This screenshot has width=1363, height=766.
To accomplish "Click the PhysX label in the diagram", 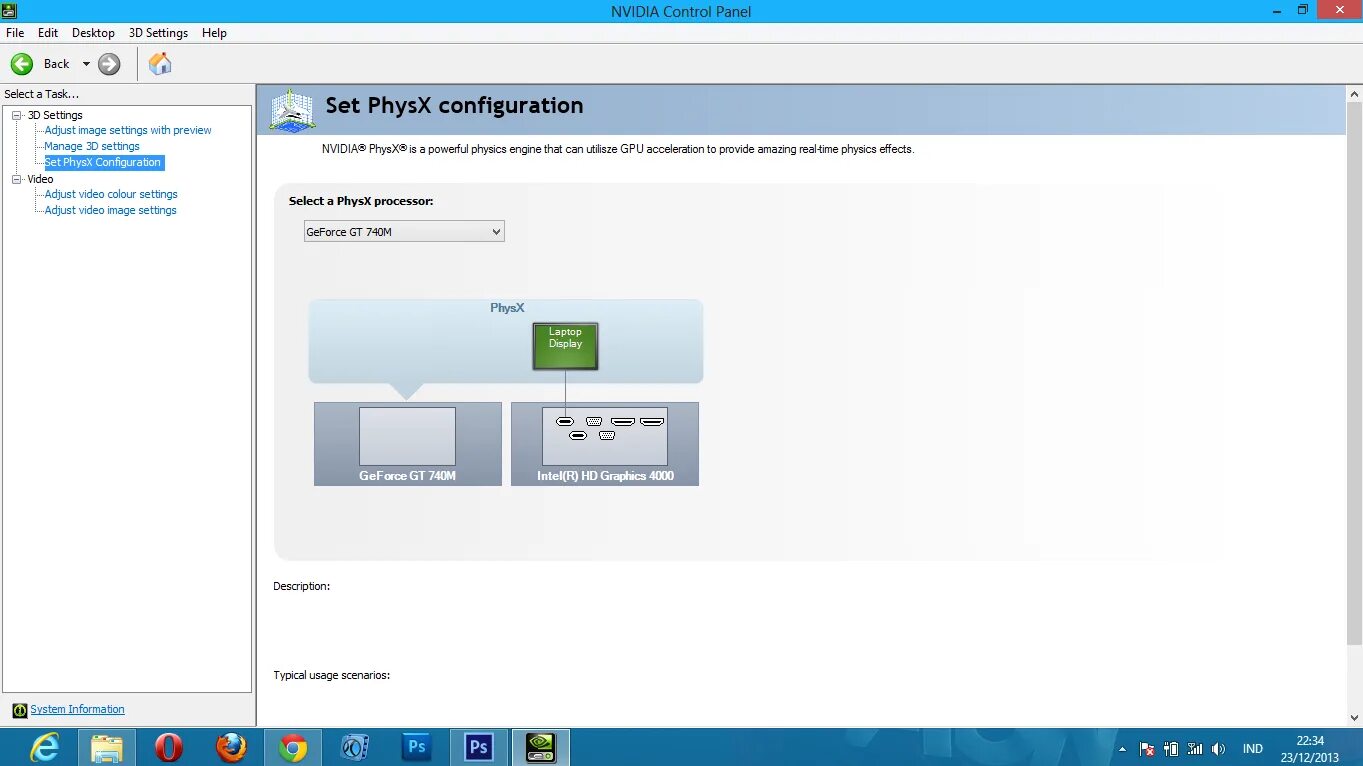I will click(x=507, y=308).
